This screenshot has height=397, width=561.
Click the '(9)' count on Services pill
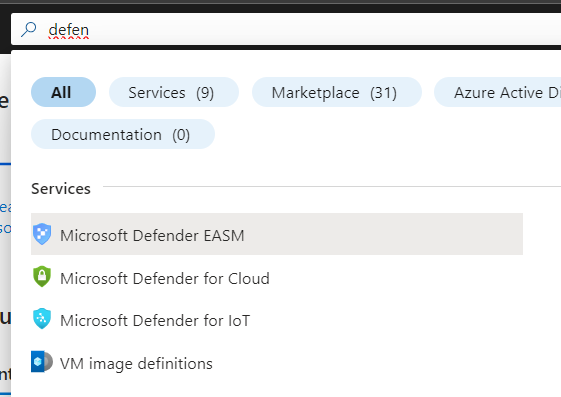pos(205,93)
